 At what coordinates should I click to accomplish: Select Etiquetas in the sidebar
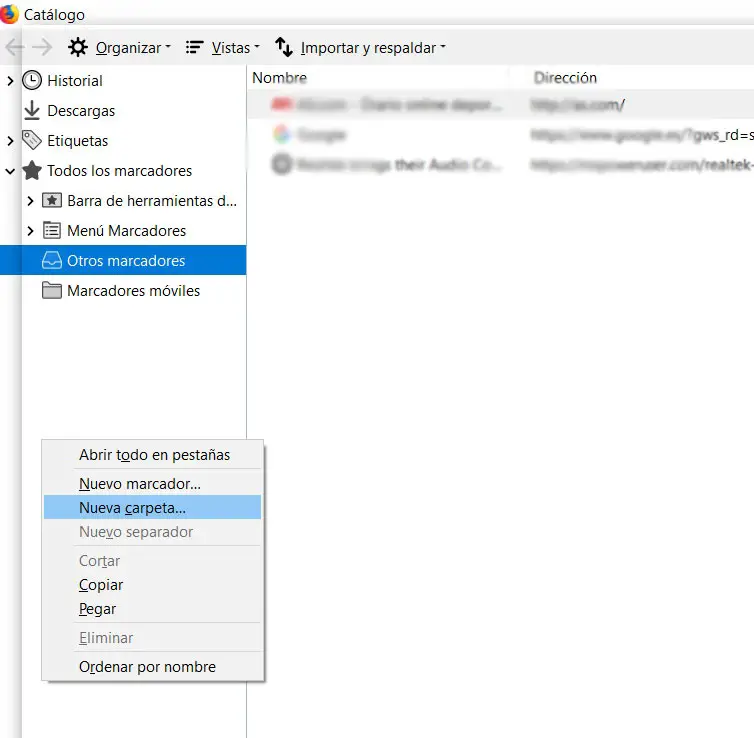point(77,141)
